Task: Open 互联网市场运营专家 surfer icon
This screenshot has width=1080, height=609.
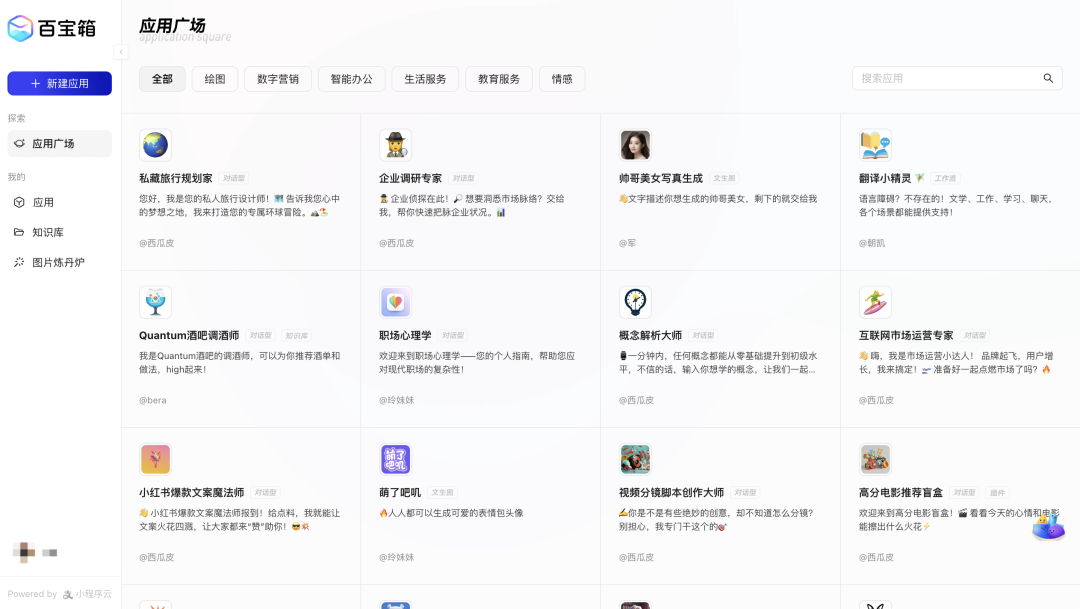Action: tap(875, 302)
